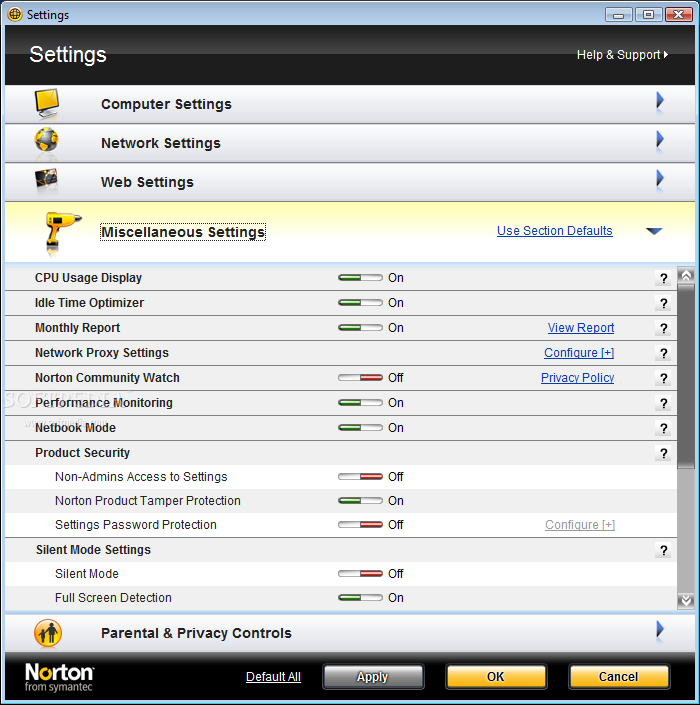Click the Parental & Privacy Controls family icon
Image resolution: width=700 pixels, height=705 pixels.
click(48, 633)
